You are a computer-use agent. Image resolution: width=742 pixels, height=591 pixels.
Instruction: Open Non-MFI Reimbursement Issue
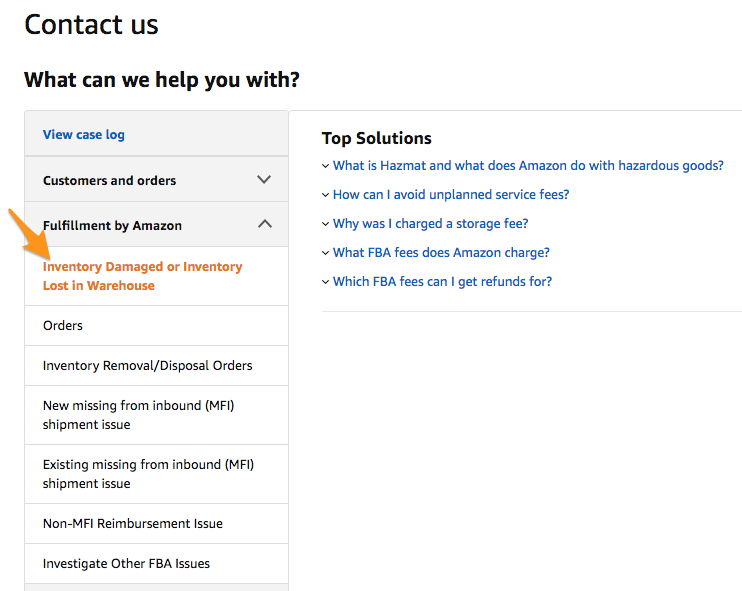(133, 524)
